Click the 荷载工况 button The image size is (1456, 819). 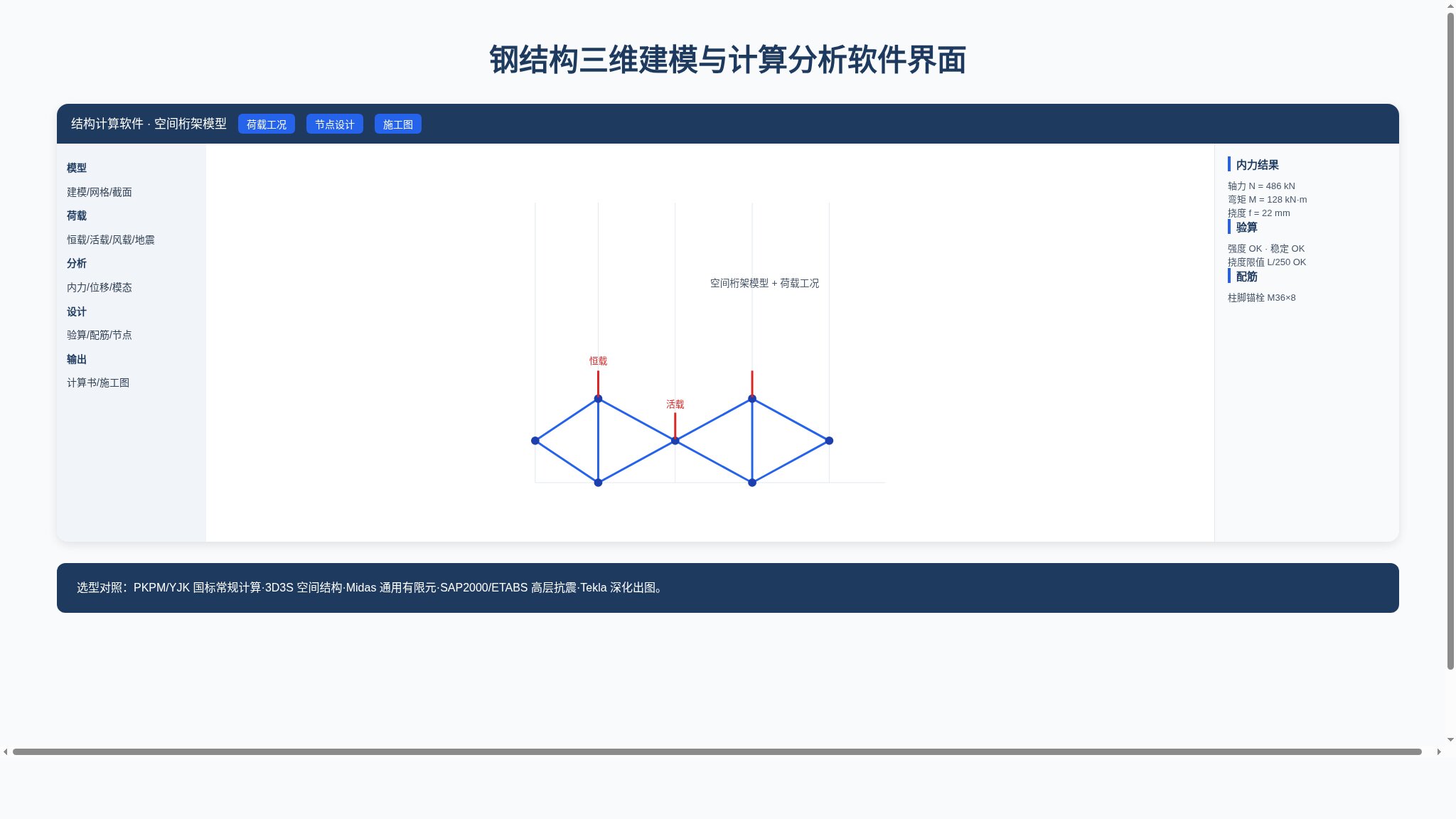point(266,124)
